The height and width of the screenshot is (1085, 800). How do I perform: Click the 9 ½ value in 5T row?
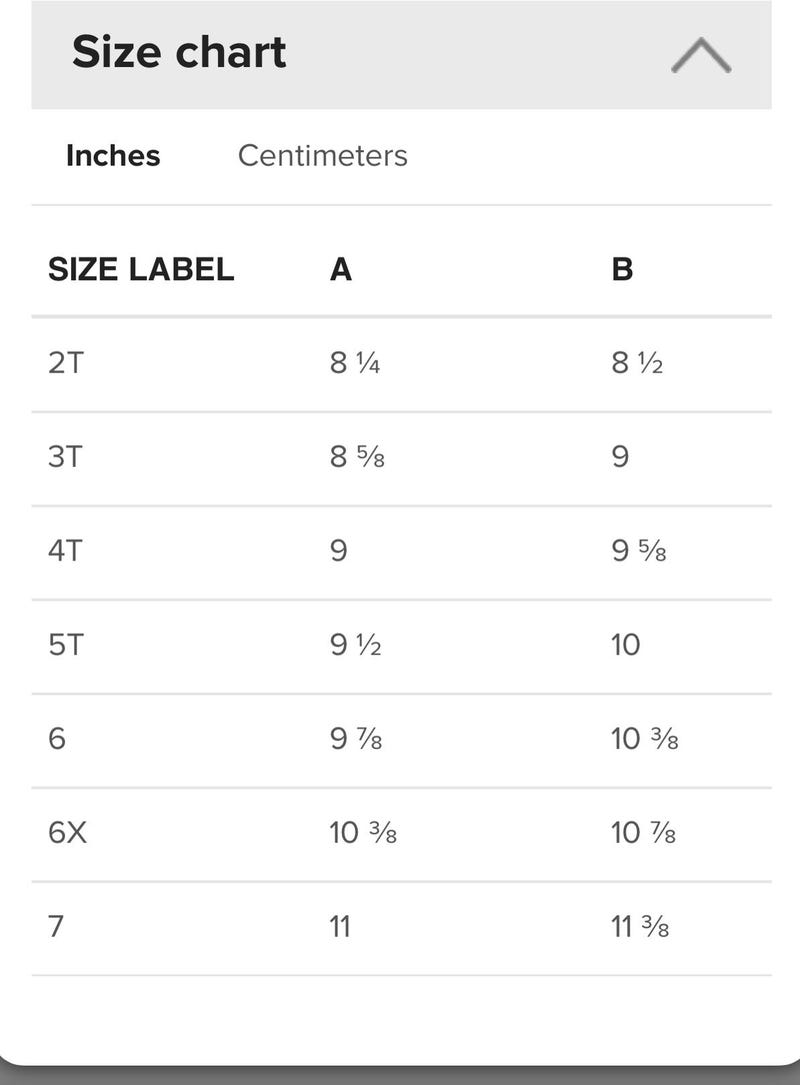pyautogui.click(x=356, y=645)
